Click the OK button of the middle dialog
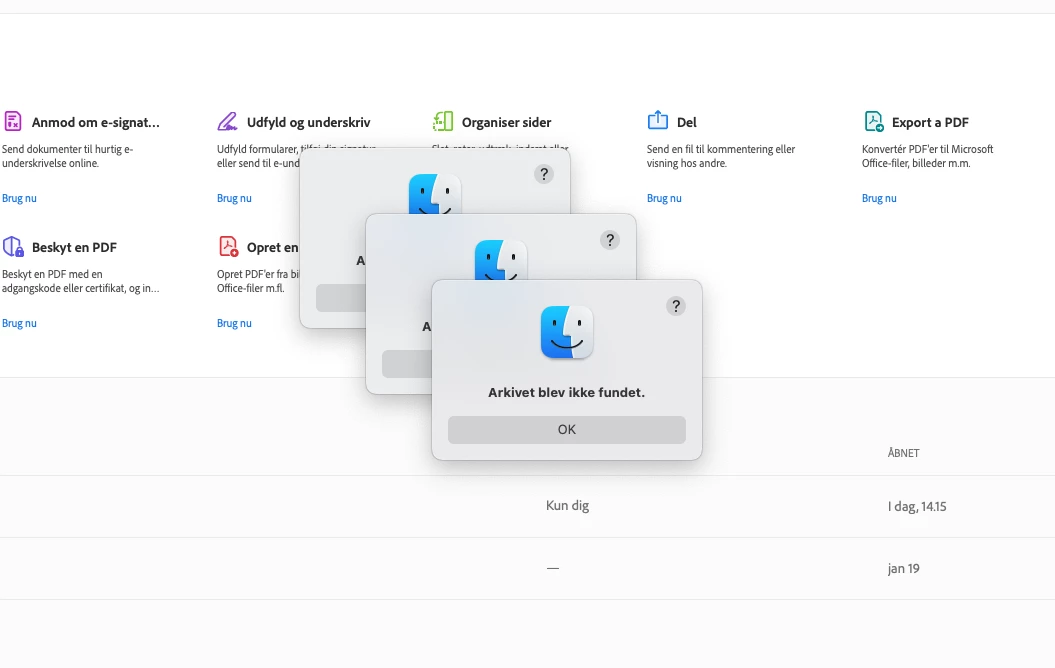The image size is (1055, 668). coord(407,364)
